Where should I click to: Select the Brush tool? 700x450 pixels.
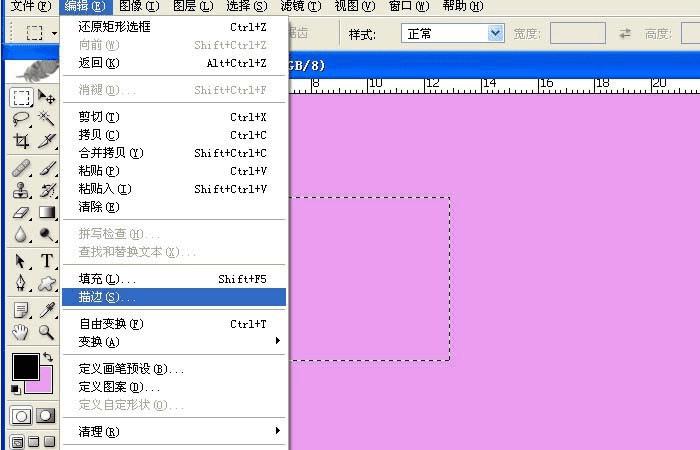point(46,168)
